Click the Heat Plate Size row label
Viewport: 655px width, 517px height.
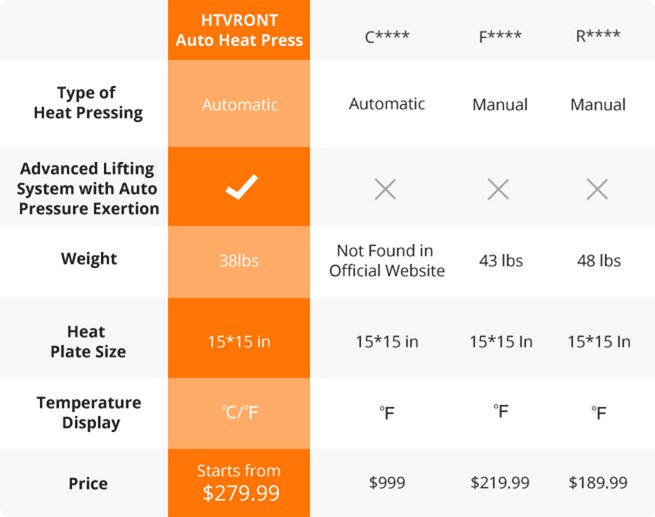click(x=89, y=341)
